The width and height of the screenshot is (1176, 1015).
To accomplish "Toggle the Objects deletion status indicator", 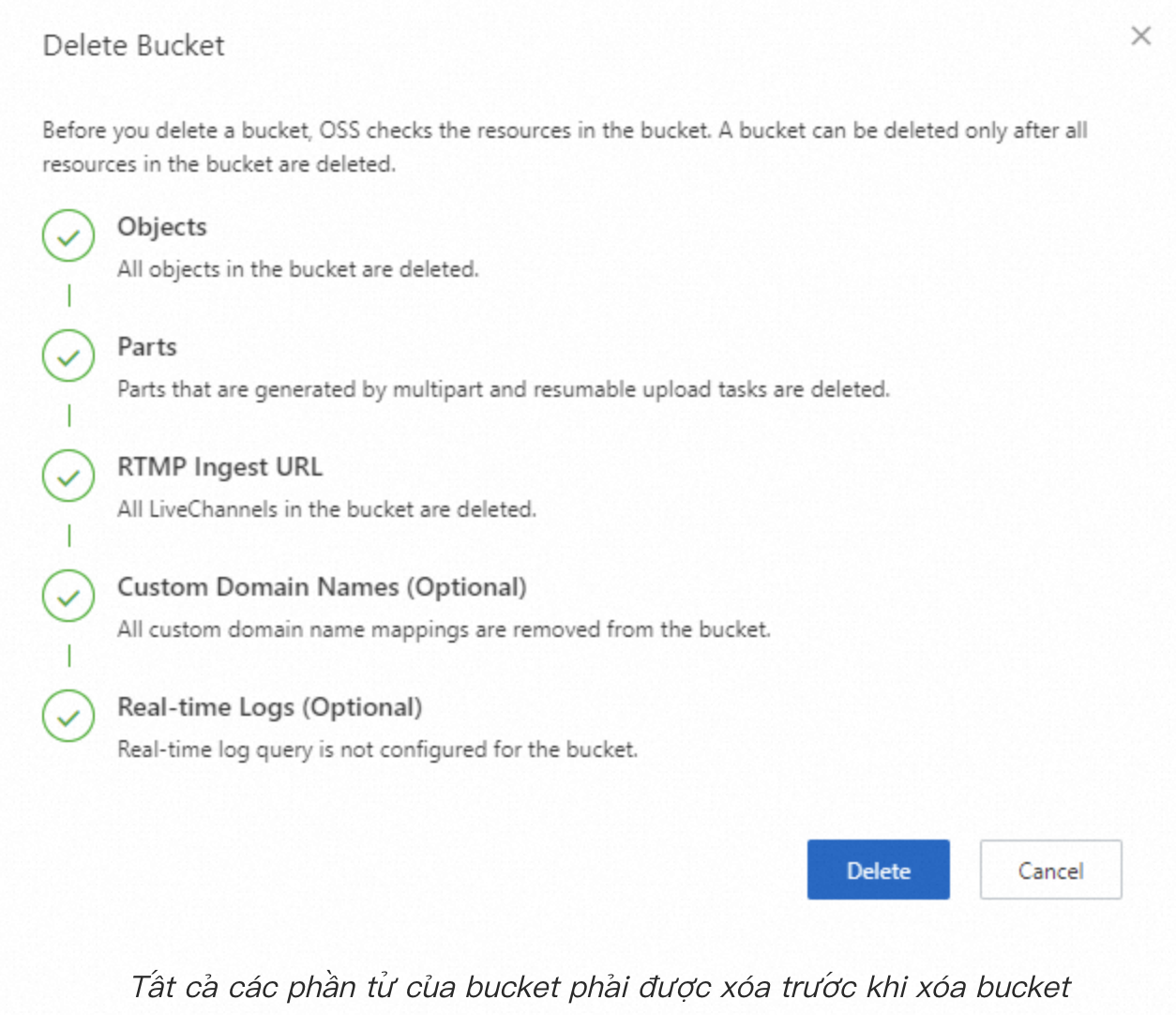I will [x=68, y=235].
